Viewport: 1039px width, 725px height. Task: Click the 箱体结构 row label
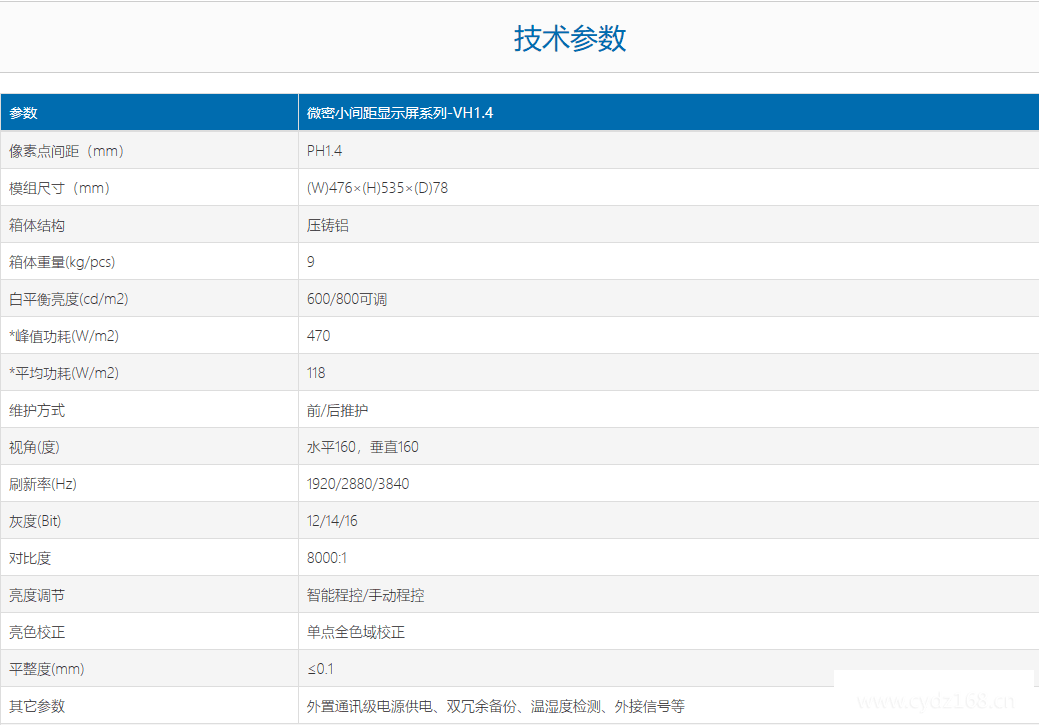37,225
